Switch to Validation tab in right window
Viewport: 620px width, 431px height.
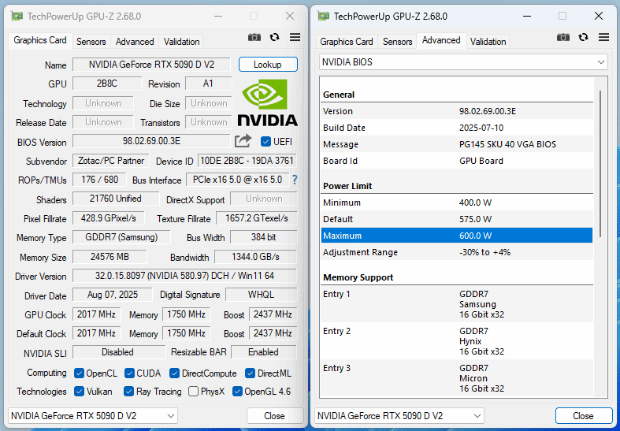488,42
